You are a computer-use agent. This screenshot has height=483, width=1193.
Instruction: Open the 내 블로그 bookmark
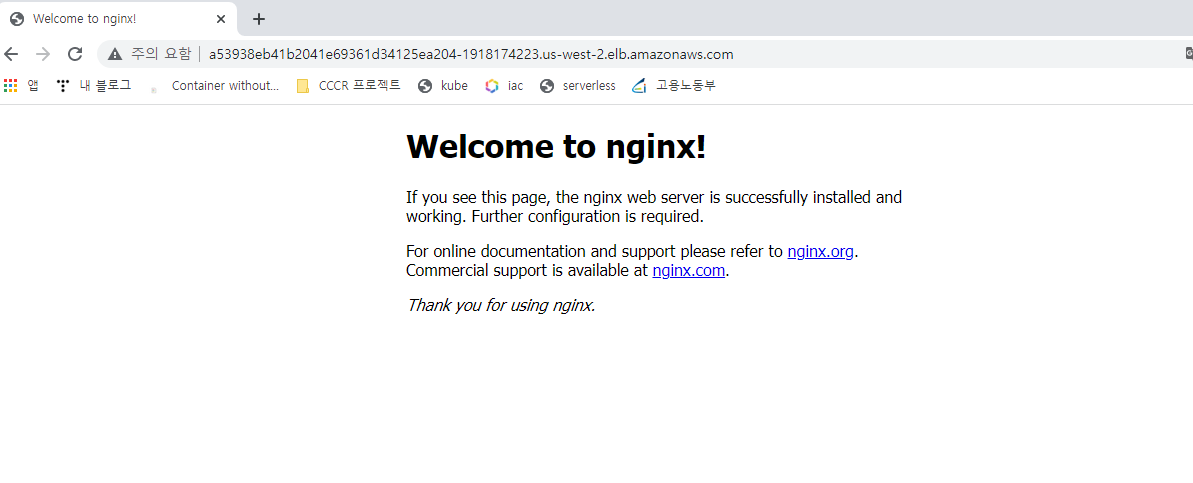(94, 86)
